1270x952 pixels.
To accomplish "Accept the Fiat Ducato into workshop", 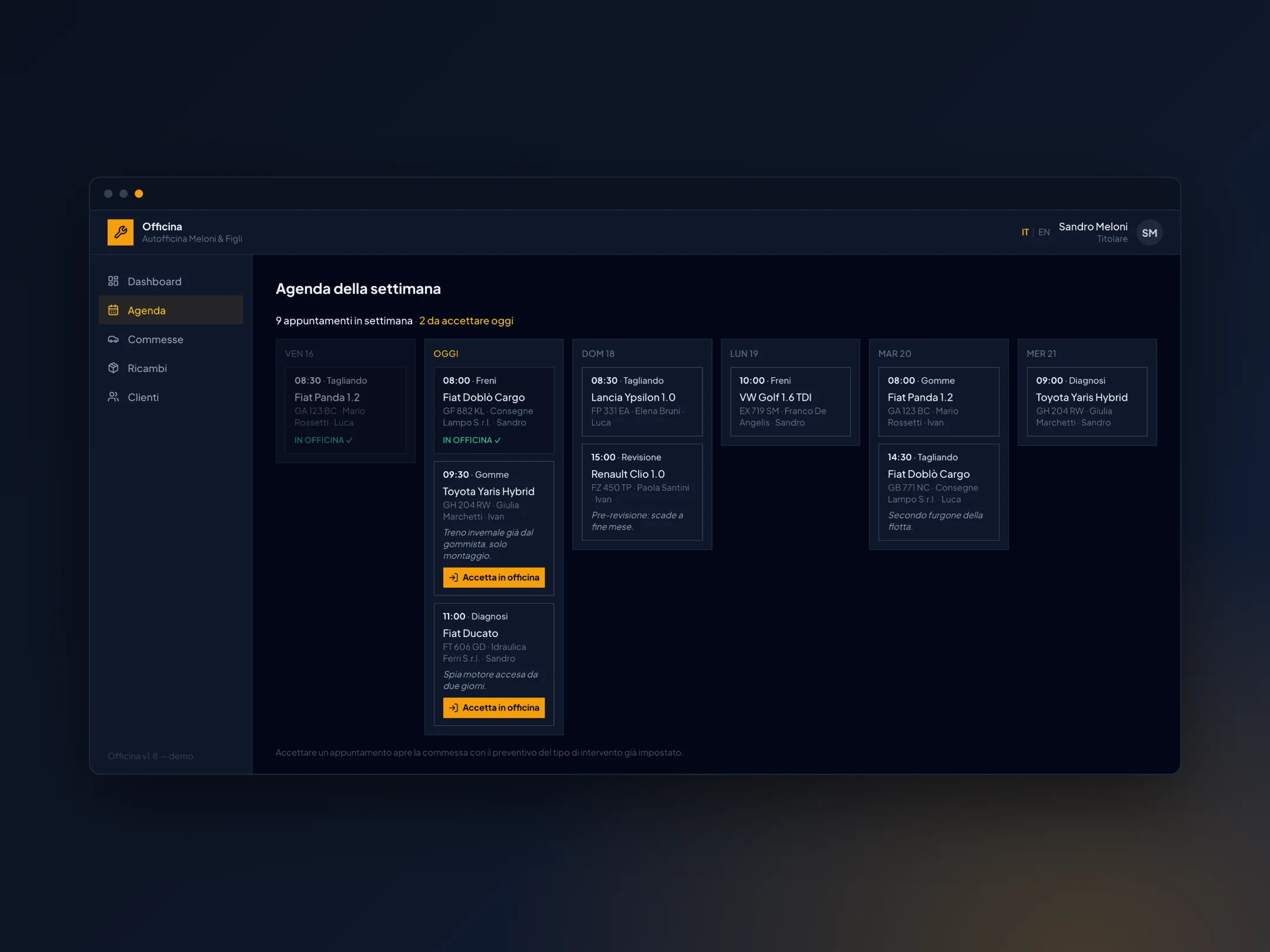I will pos(494,708).
